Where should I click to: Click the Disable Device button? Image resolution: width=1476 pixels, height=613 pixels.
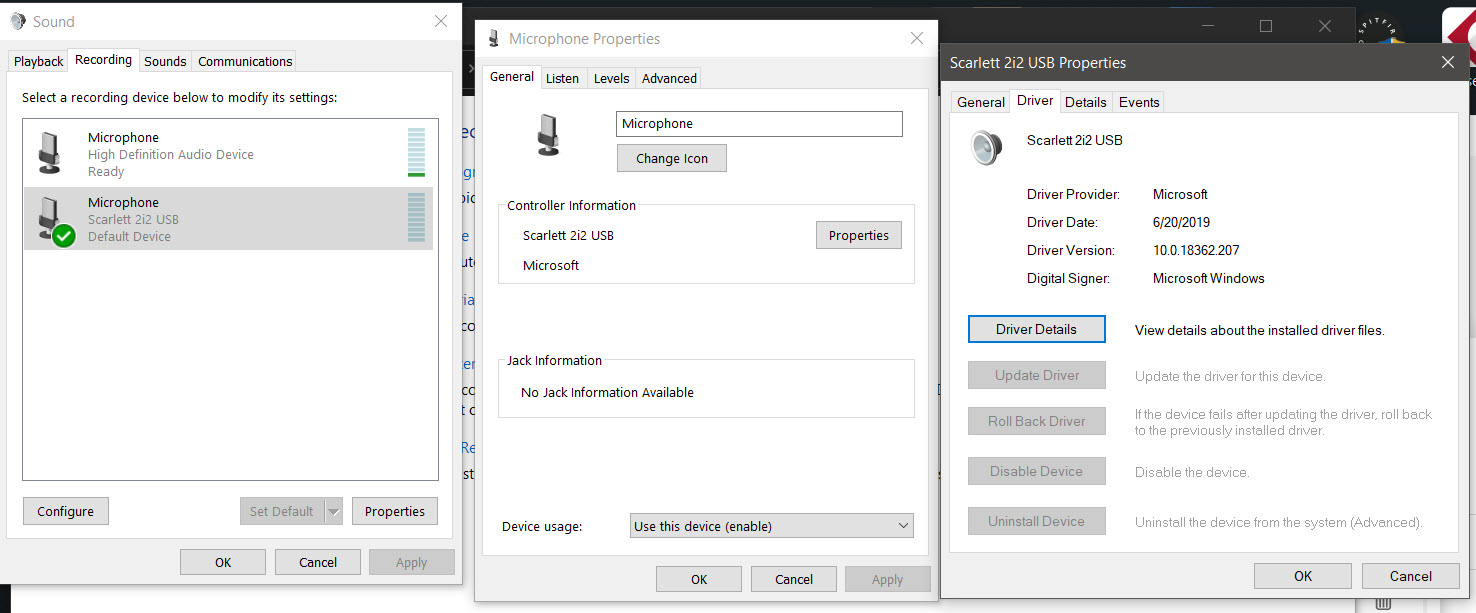(1037, 471)
